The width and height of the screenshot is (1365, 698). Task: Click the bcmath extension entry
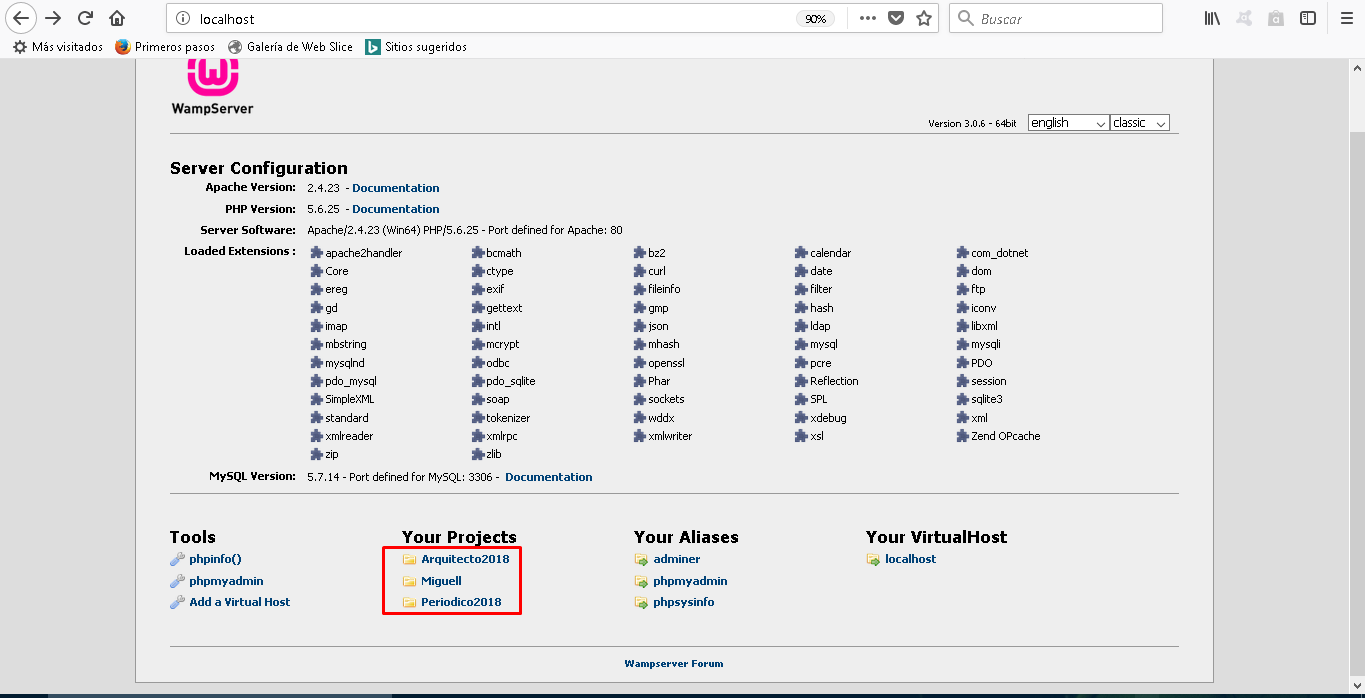[x=497, y=253]
